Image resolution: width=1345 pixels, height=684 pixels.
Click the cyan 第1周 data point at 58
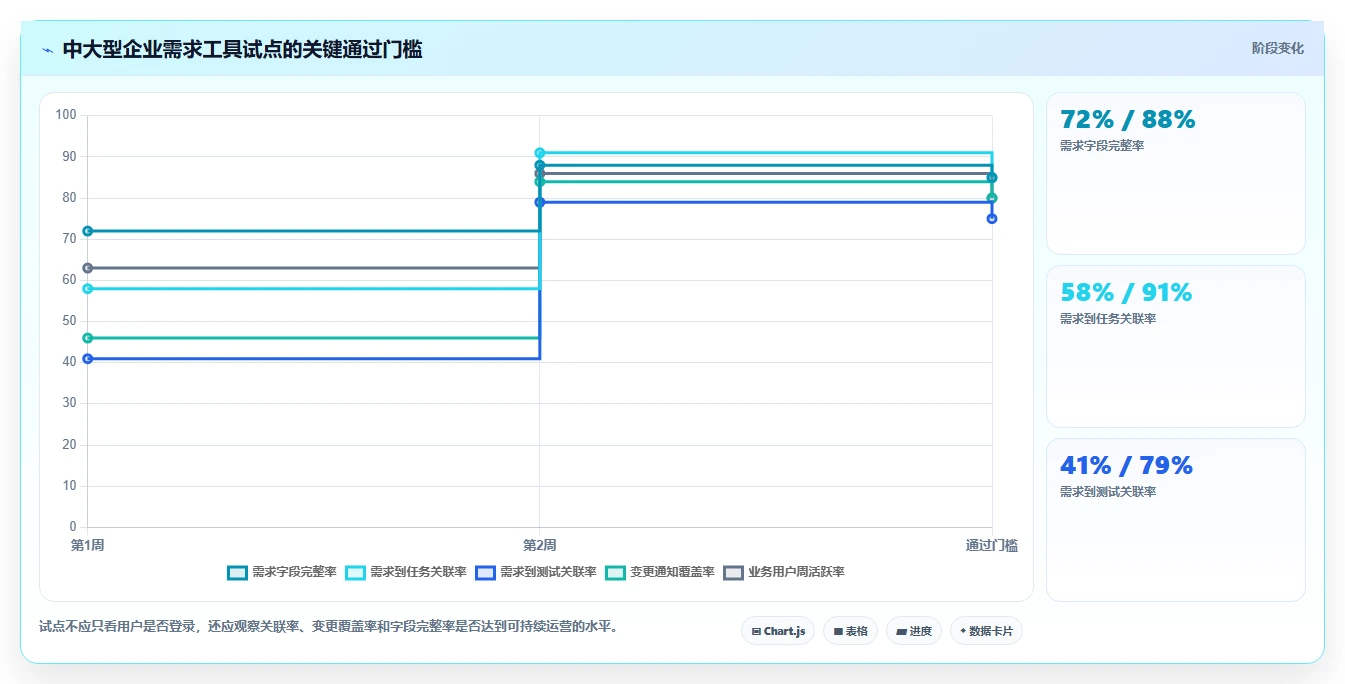tap(88, 289)
